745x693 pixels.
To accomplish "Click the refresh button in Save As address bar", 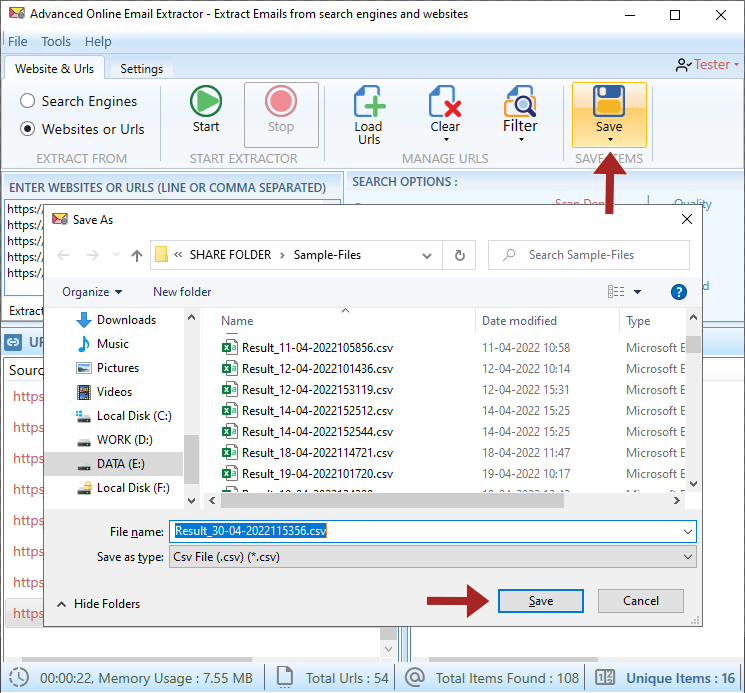I will tap(459, 256).
